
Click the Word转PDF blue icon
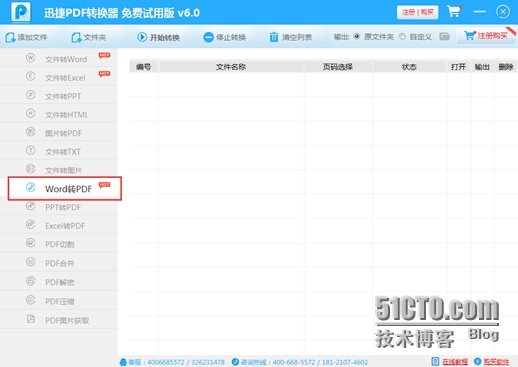pyautogui.click(x=31, y=187)
